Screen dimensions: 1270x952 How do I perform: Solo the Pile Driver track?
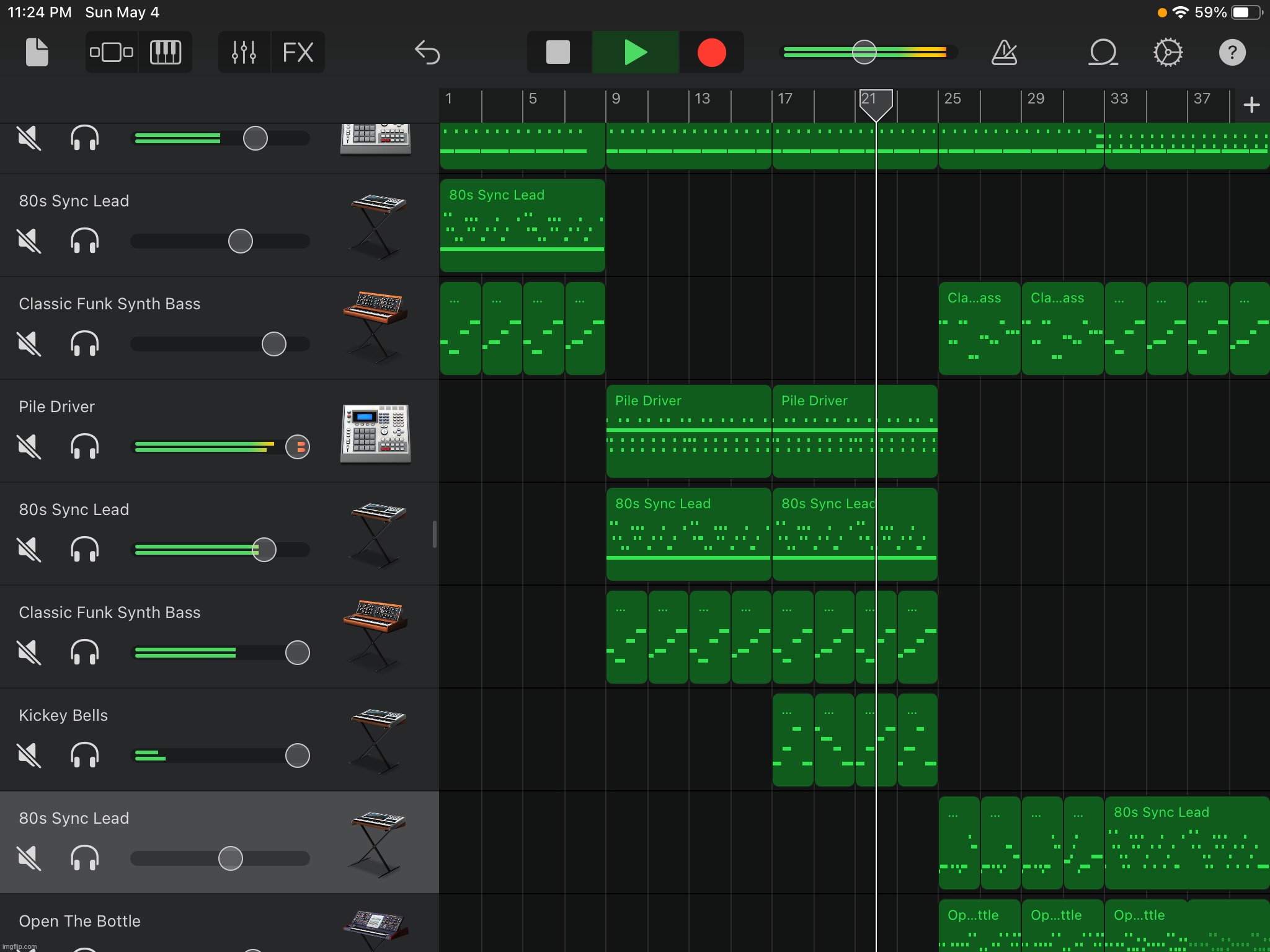click(x=85, y=446)
